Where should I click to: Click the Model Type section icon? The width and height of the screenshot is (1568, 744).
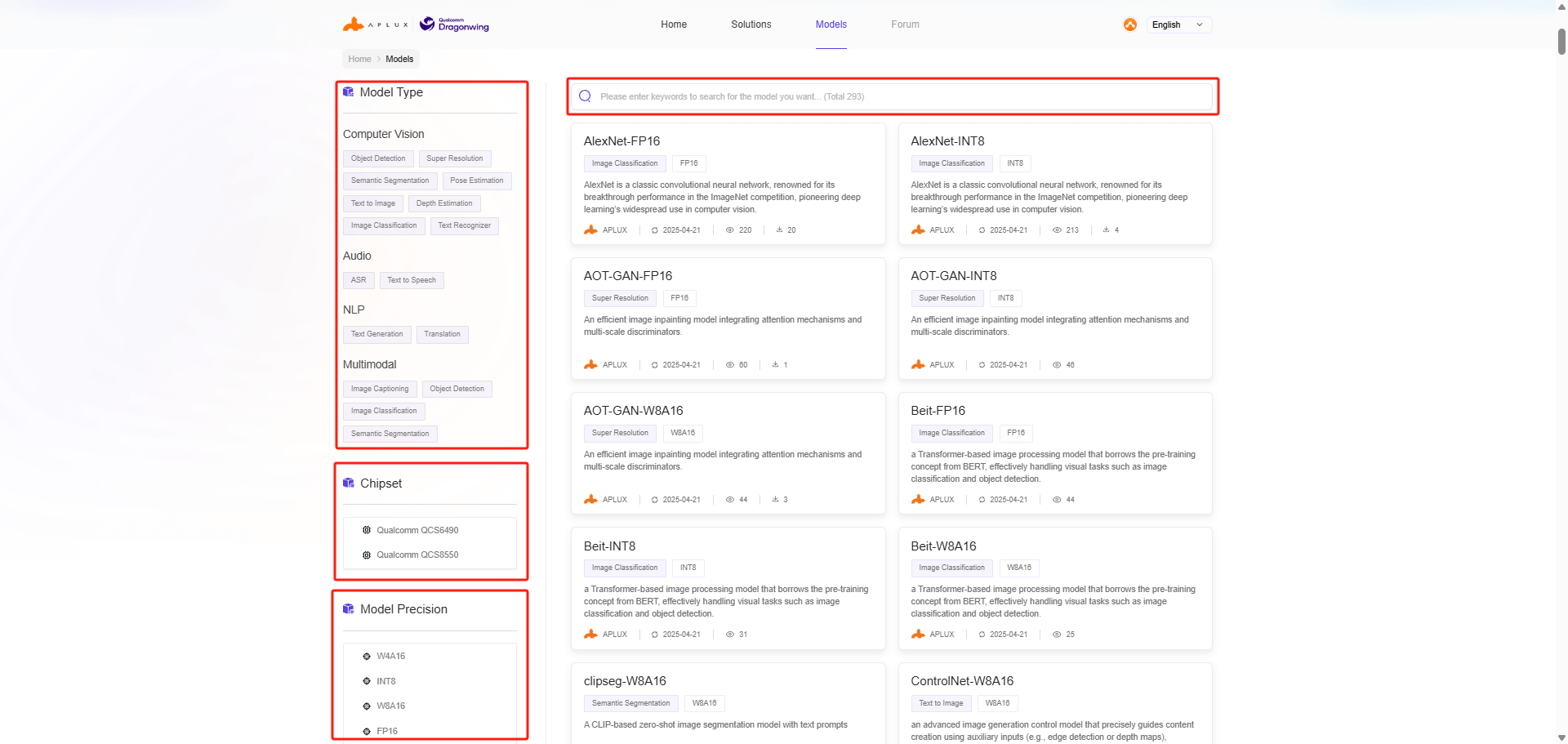point(349,92)
